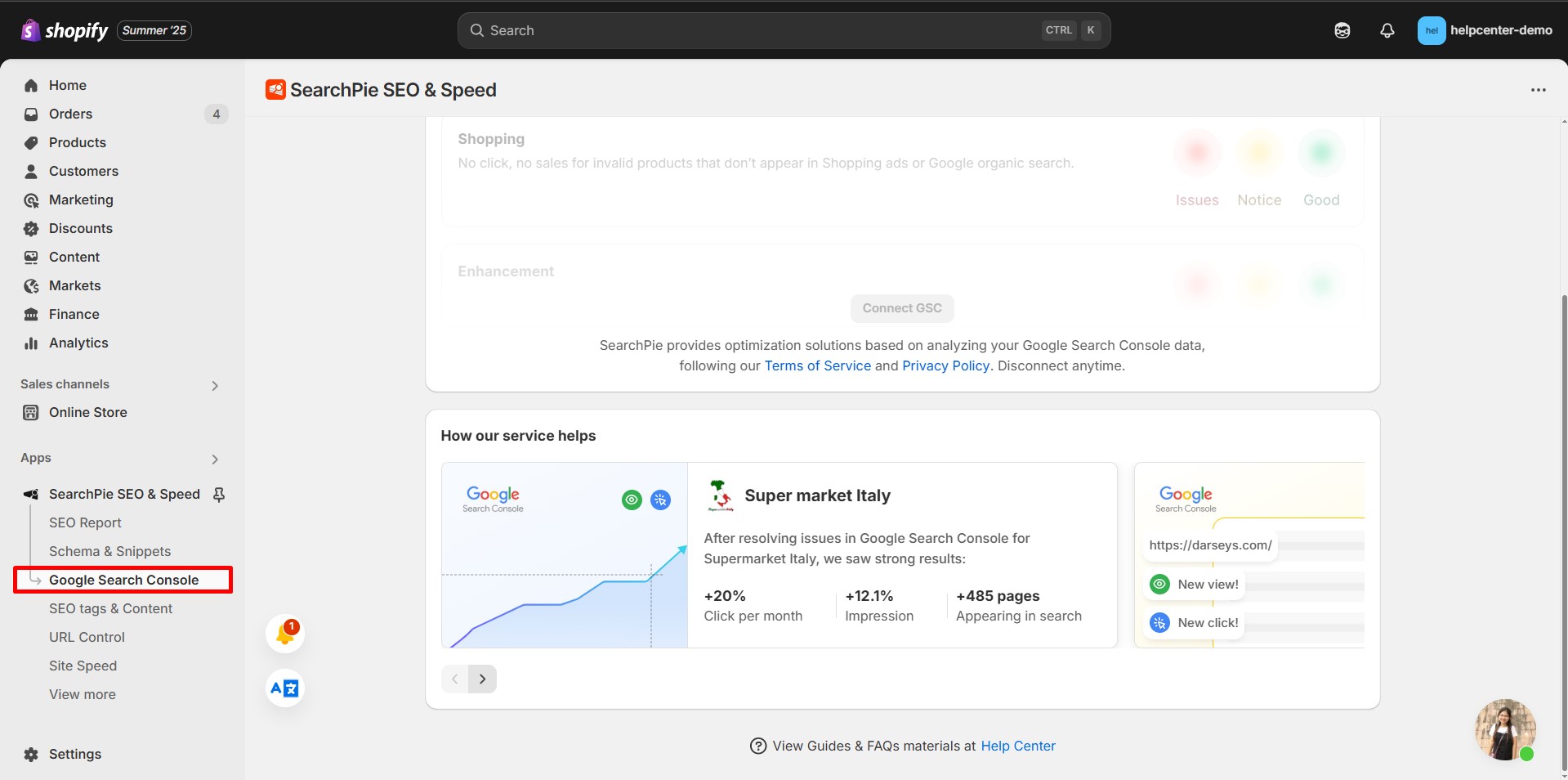Click the Connect GSC button
1568x780 pixels.
pos(901,308)
